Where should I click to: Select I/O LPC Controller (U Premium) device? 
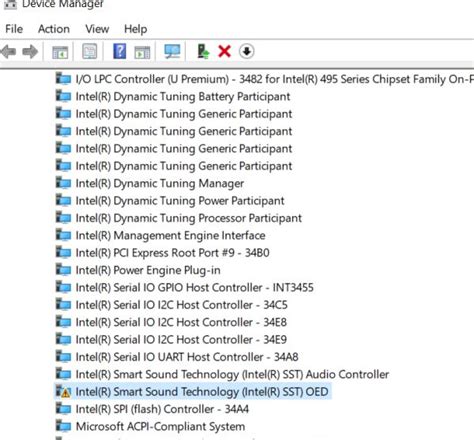(275, 79)
